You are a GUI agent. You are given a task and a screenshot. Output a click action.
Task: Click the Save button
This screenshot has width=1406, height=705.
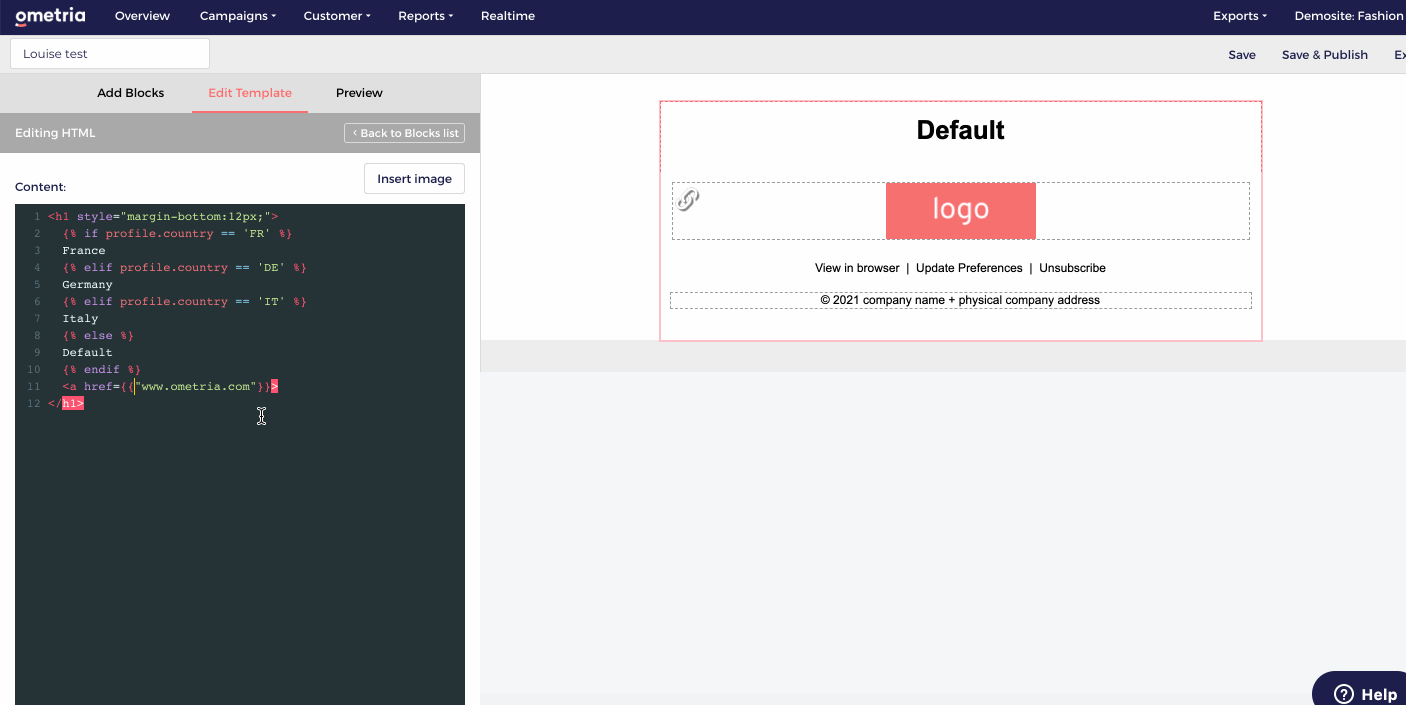[1242, 55]
